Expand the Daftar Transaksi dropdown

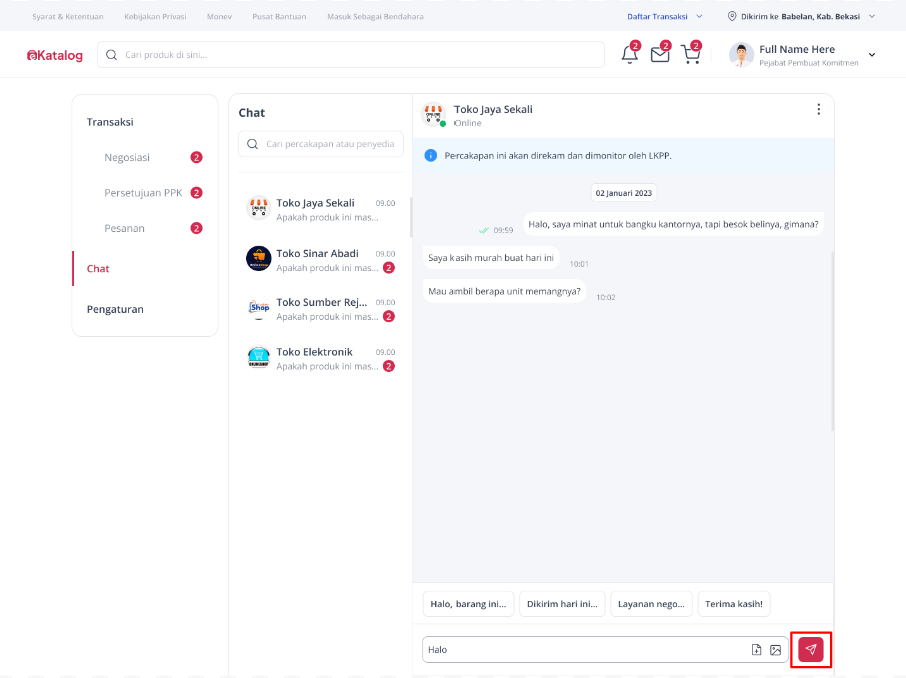pos(664,16)
